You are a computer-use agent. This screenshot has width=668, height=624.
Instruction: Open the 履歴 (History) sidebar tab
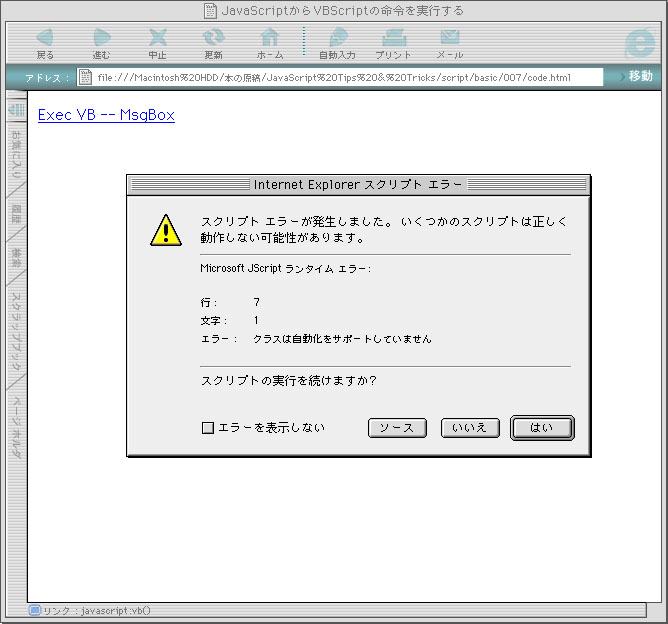[x=16, y=214]
